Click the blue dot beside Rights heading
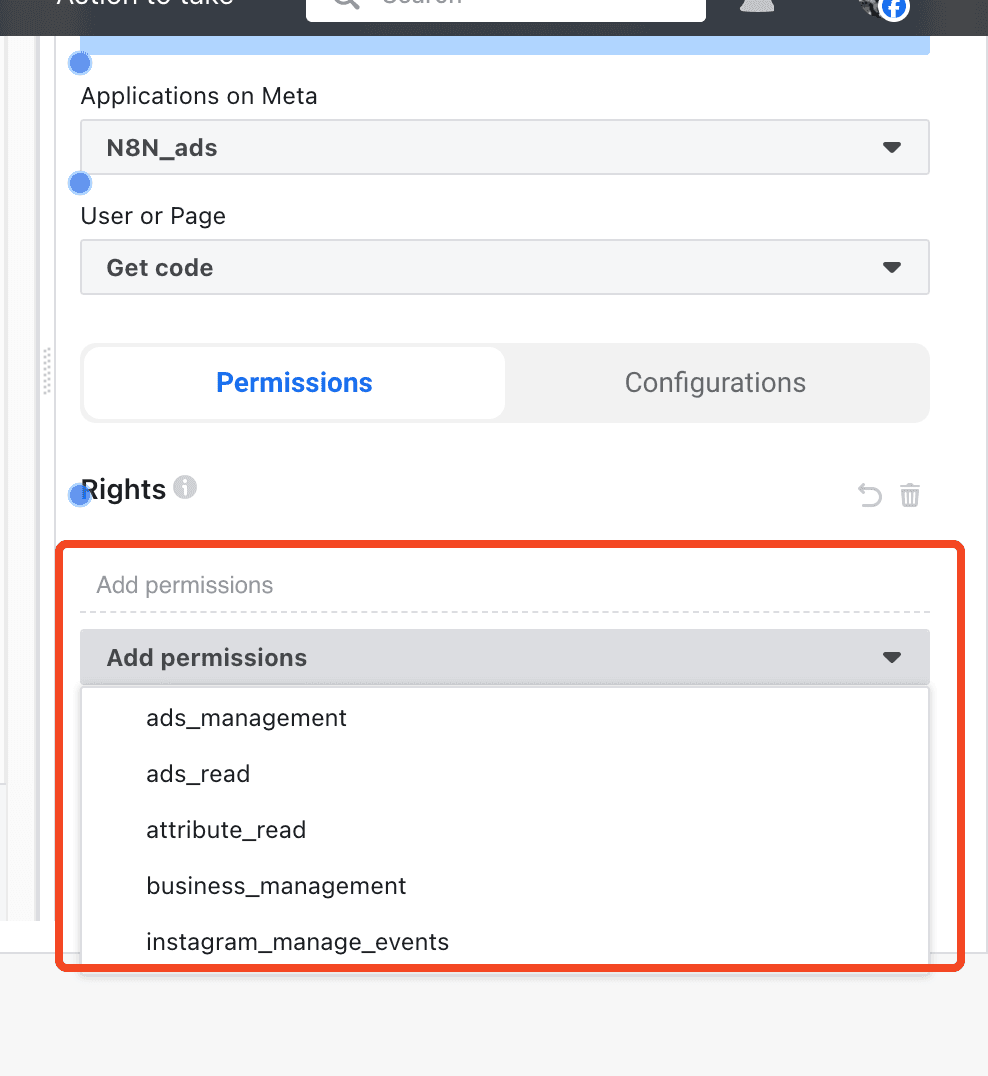This screenshot has height=1076, width=988. coord(79,495)
